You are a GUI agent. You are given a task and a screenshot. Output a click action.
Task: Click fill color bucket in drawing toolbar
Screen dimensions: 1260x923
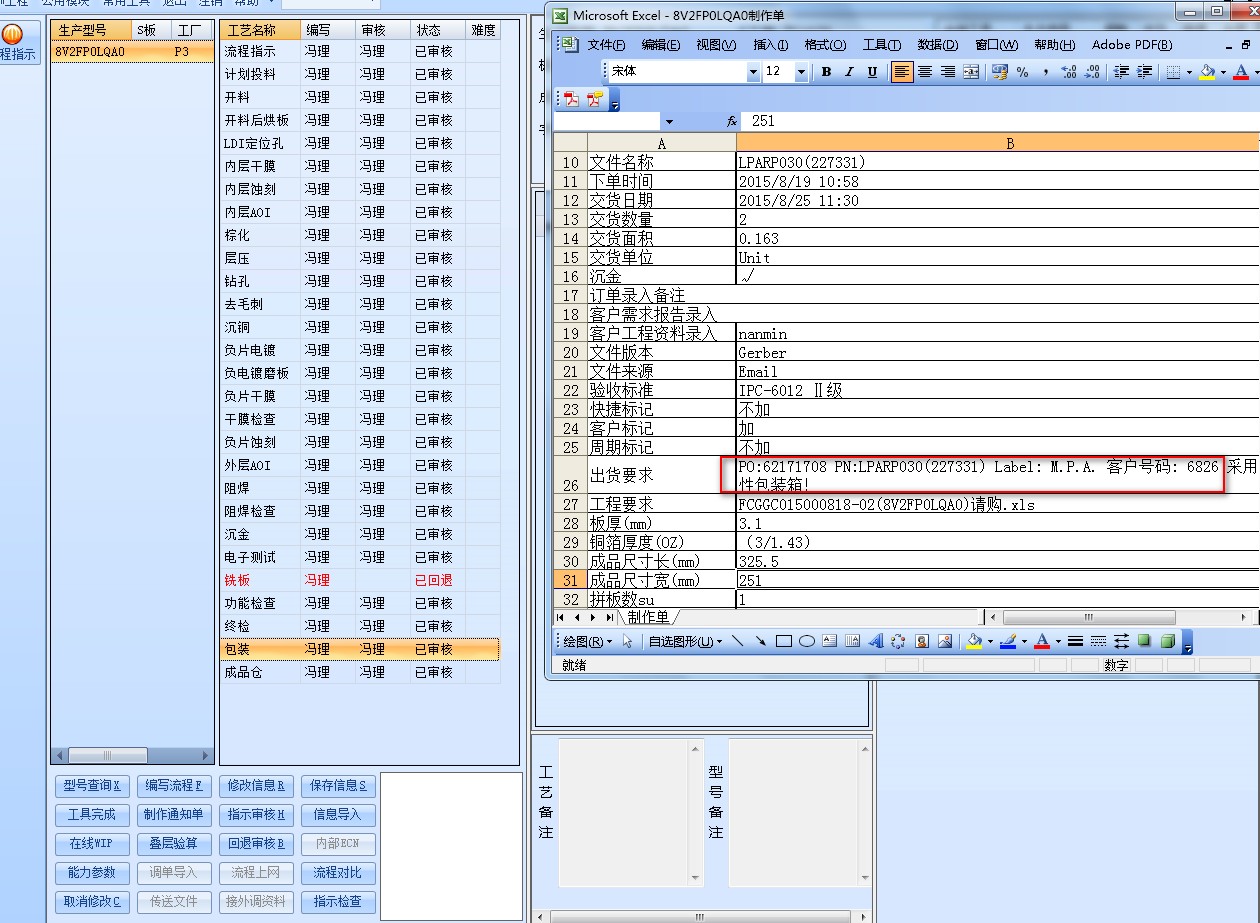(974, 641)
